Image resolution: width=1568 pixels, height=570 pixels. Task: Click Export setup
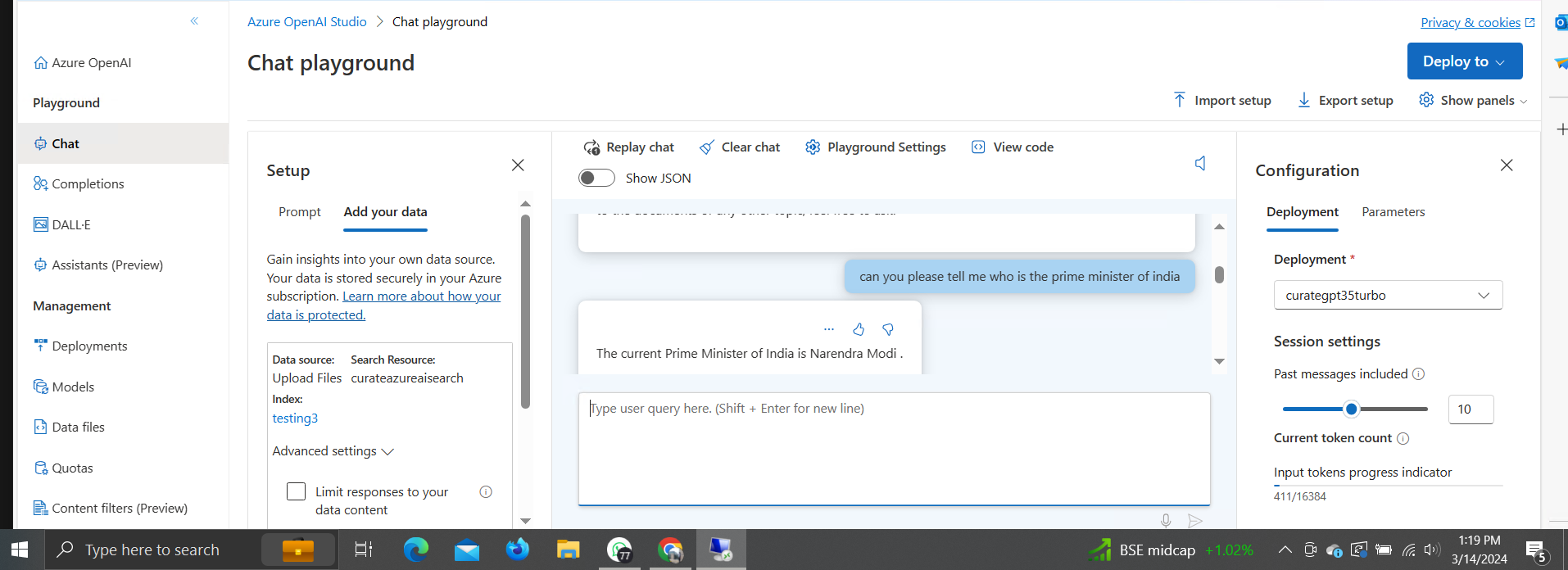[1345, 100]
